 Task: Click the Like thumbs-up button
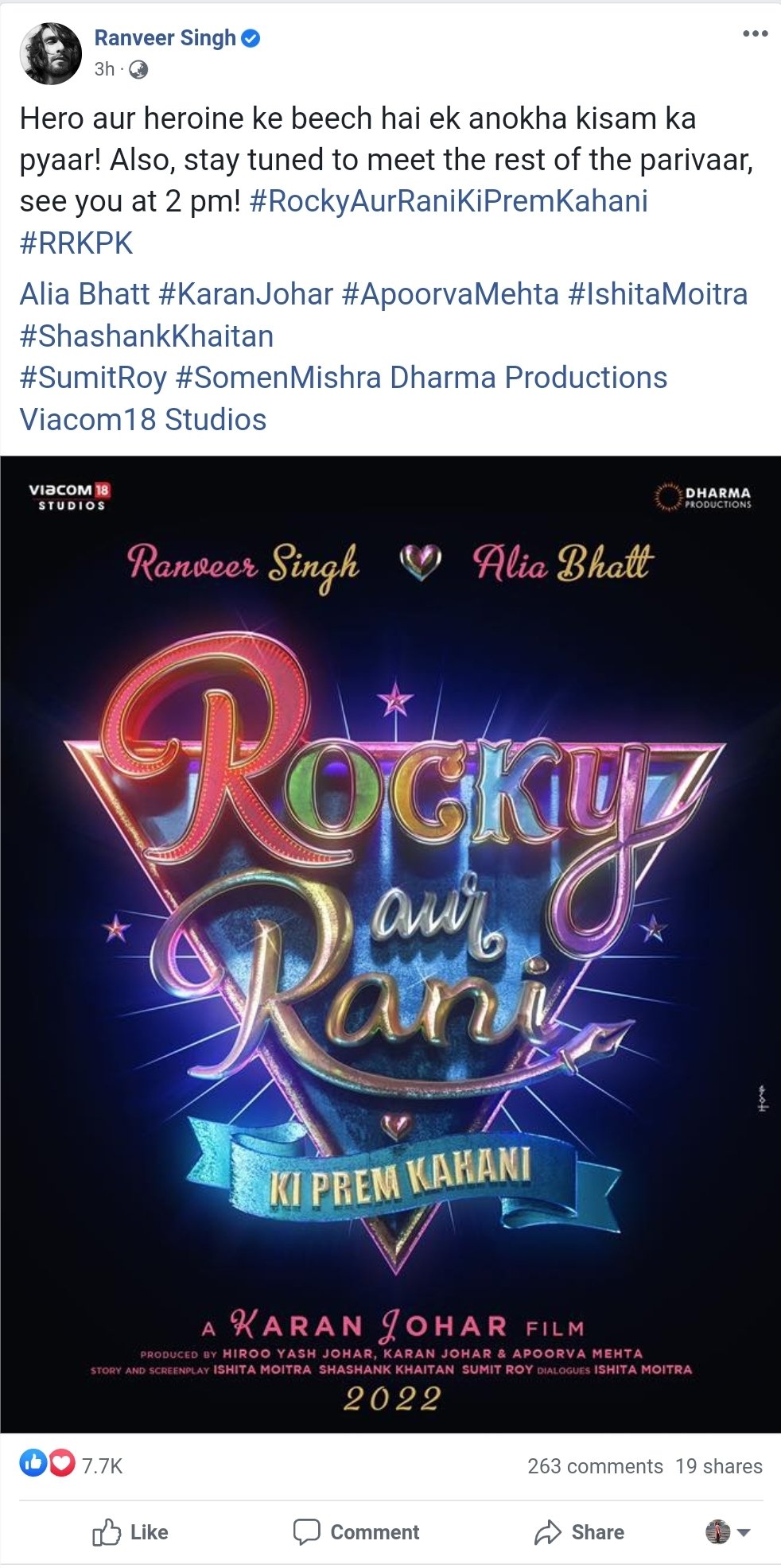tap(130, 1532)
